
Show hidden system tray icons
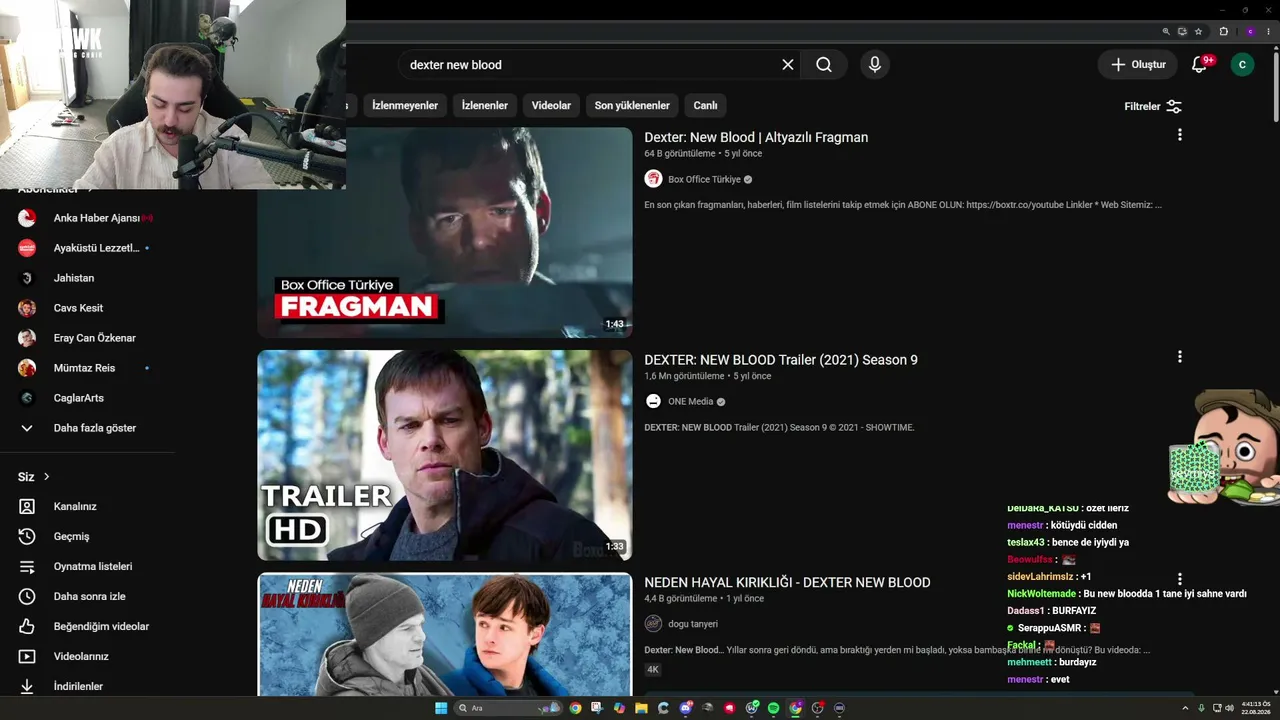click(x=1187, y=708)
